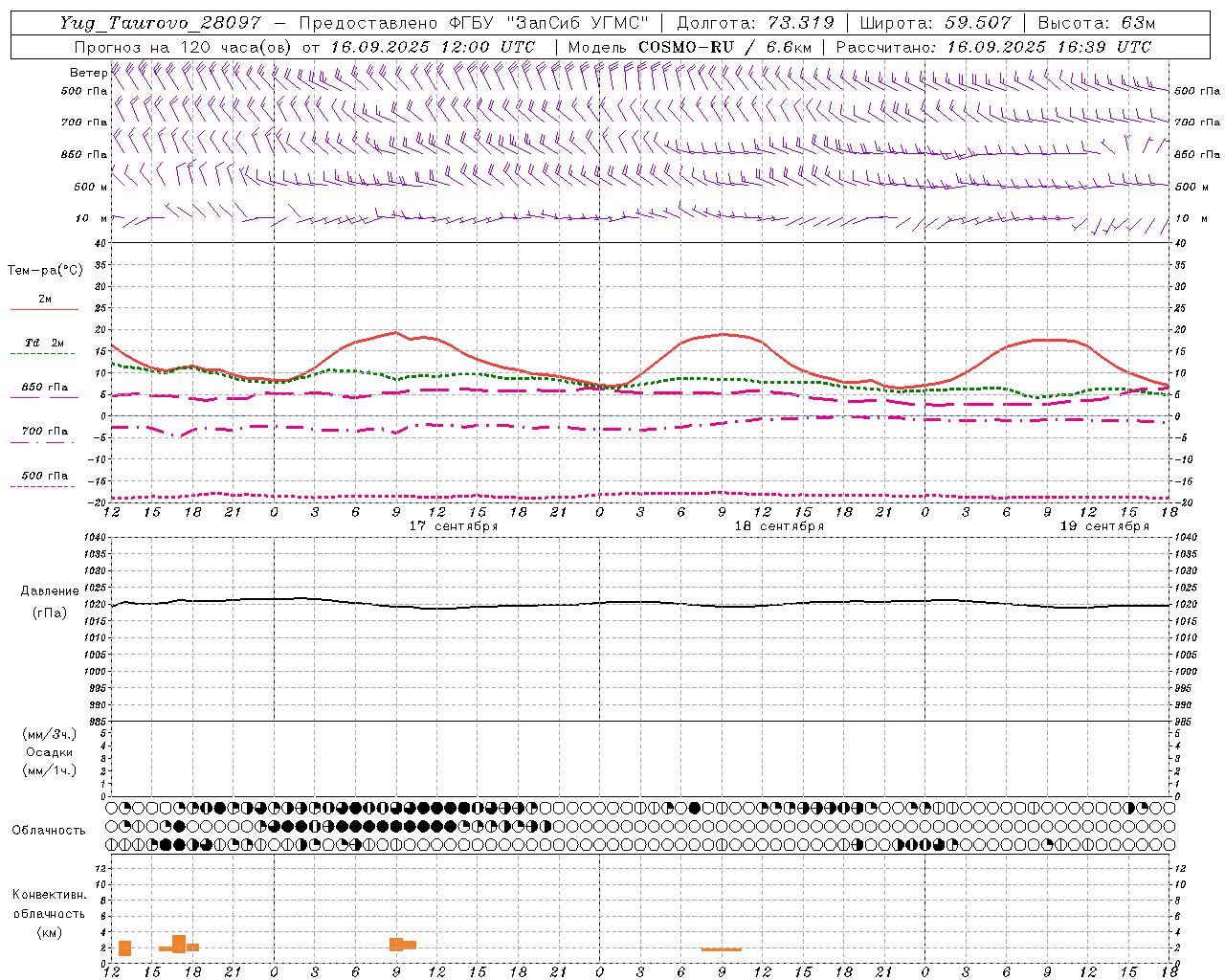
Task: Click the pink dotted line sample under 500 гПа legend
Action: pyautogui.click(x=42, y=486)
